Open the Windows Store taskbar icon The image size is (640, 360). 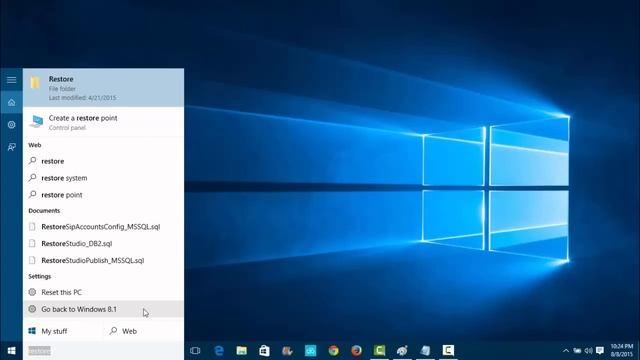[x=264, y=351]
